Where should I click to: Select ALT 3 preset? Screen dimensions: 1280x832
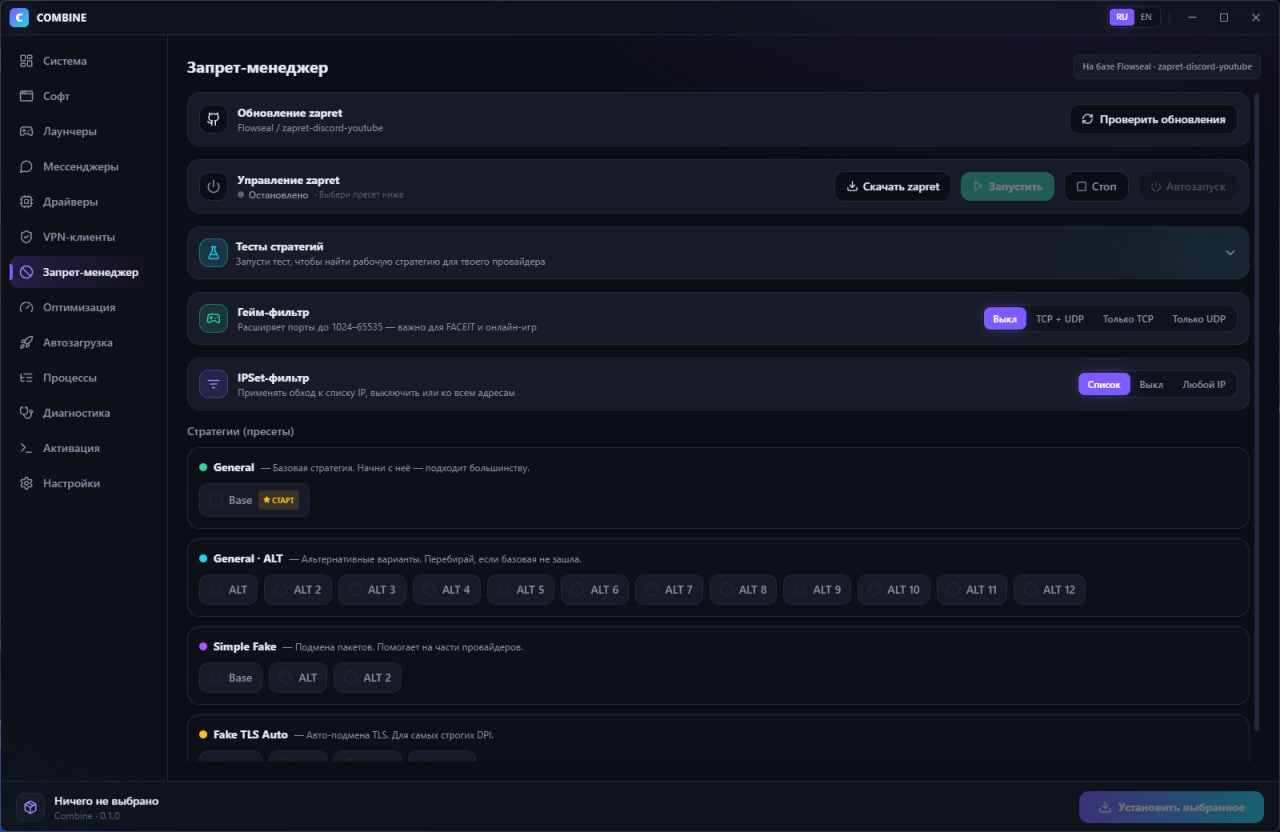tap(372, 590)
